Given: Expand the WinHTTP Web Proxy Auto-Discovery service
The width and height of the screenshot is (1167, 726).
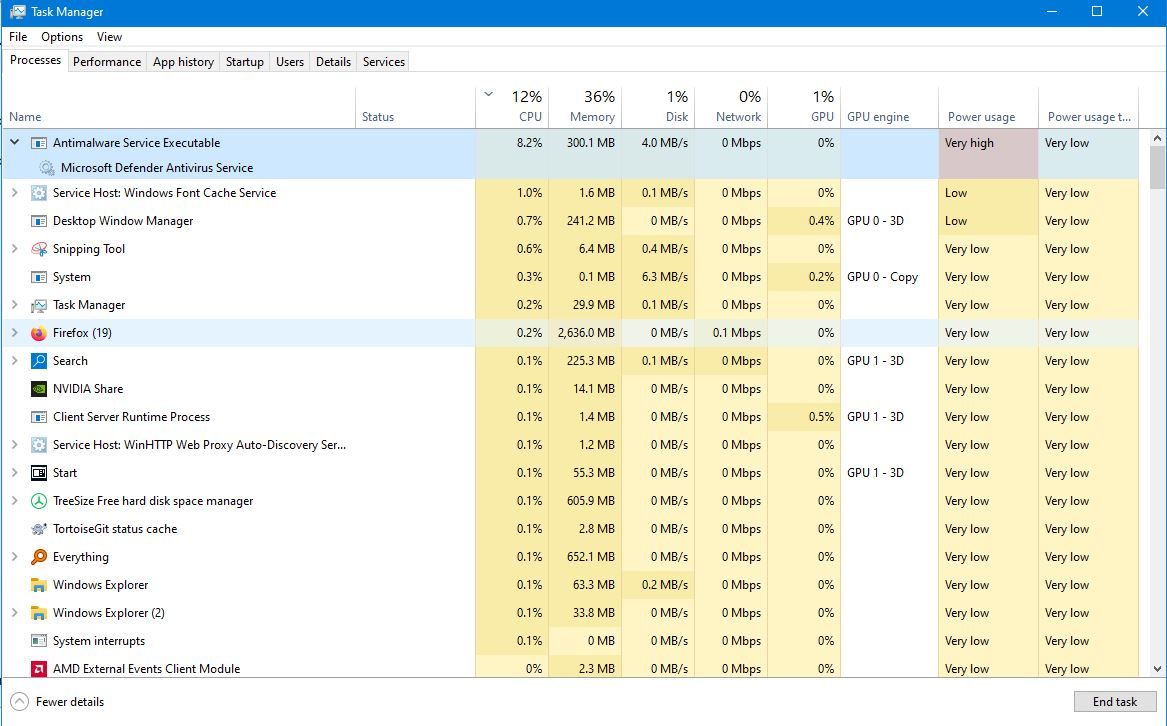Looking at the screenshot, I should (x=14, y=445).
